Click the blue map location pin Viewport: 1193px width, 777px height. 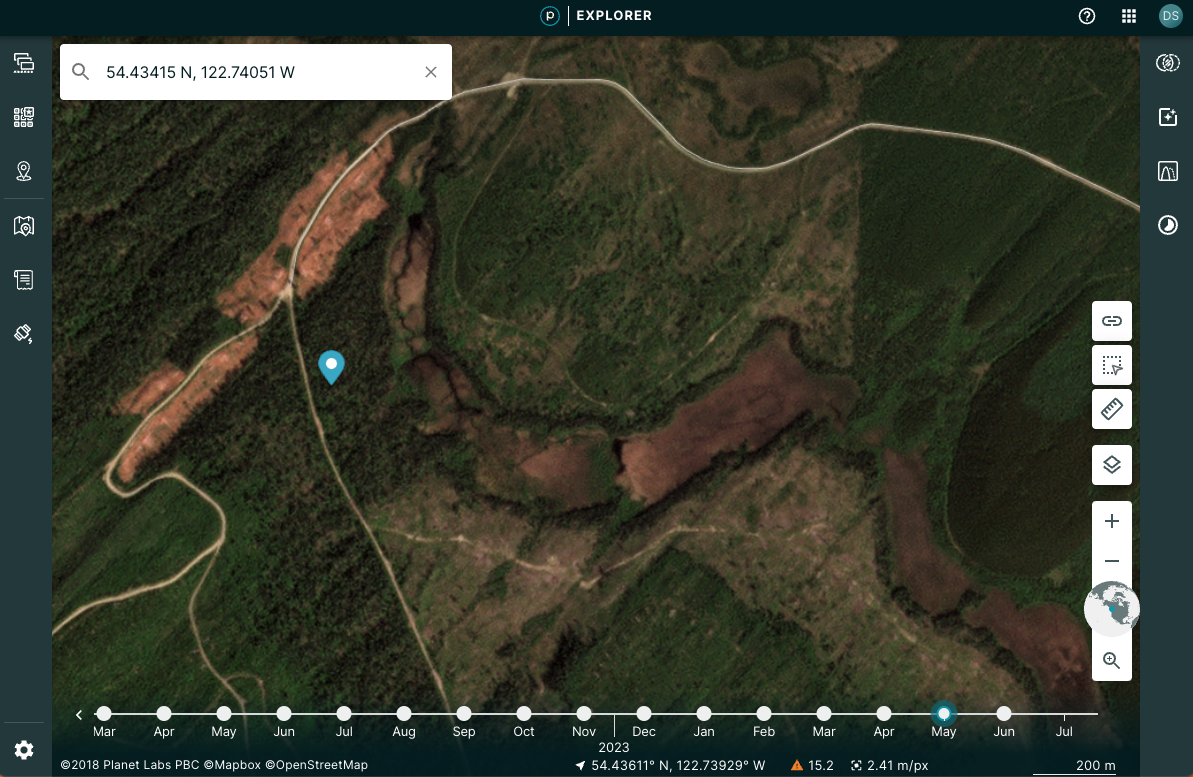coord(331,367)
